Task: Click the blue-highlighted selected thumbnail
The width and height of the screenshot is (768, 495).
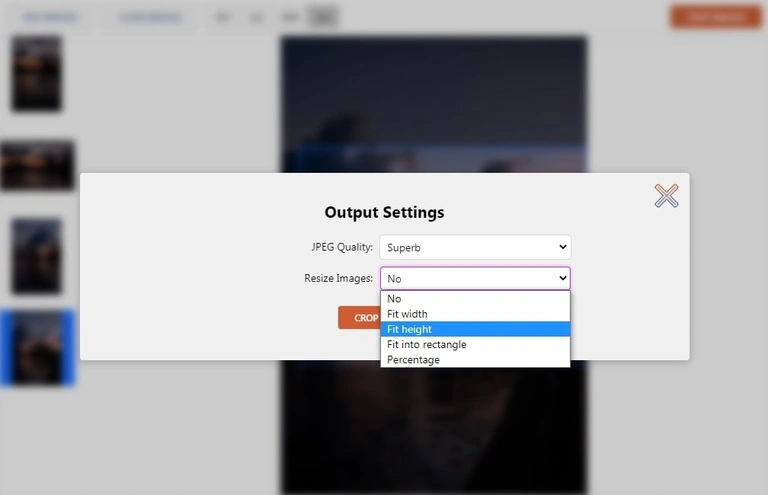Action: point(37,348)
